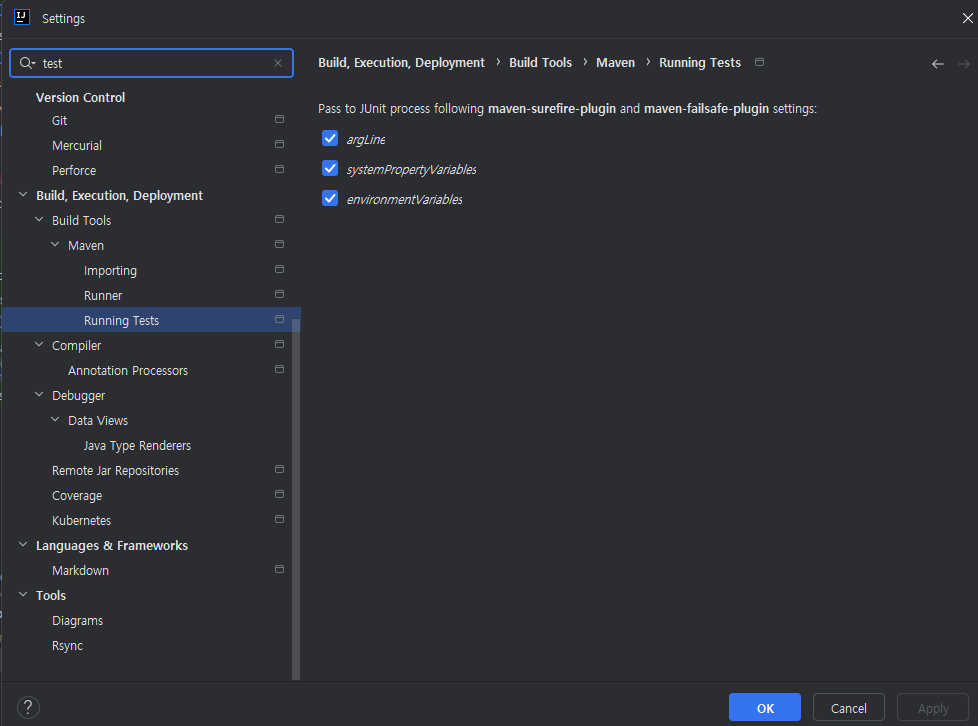Click the project-level icon next to Mercurial
Screen dimensions: 978x726
click(x=279, y=144)
